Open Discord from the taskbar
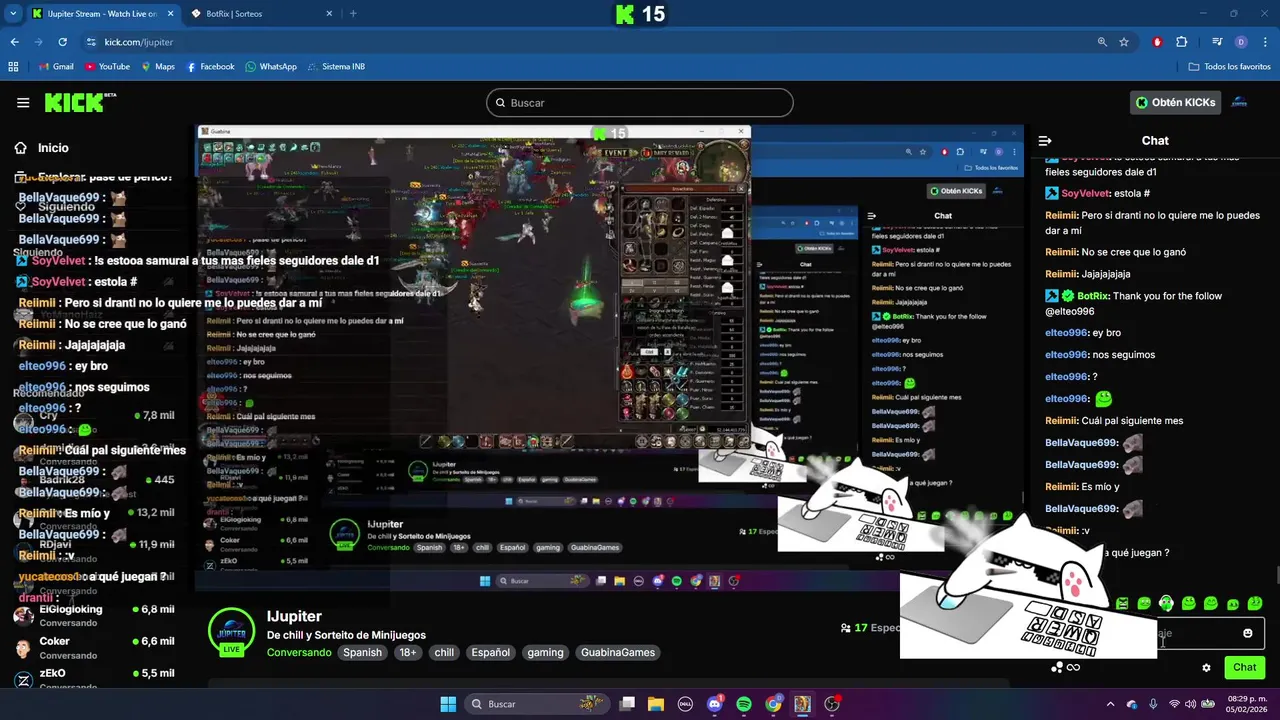Image resolution: width=1280 pixels, height=720 pixels. point(714,704)
